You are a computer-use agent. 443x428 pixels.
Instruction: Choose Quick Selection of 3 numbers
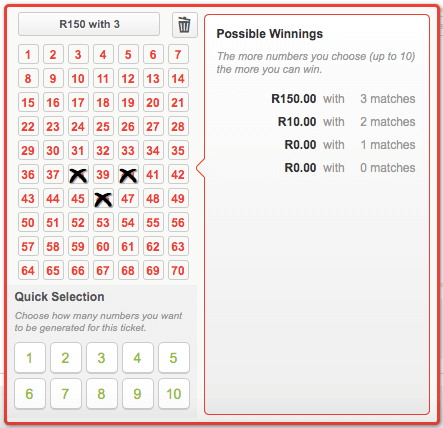[x=102, y=358]
